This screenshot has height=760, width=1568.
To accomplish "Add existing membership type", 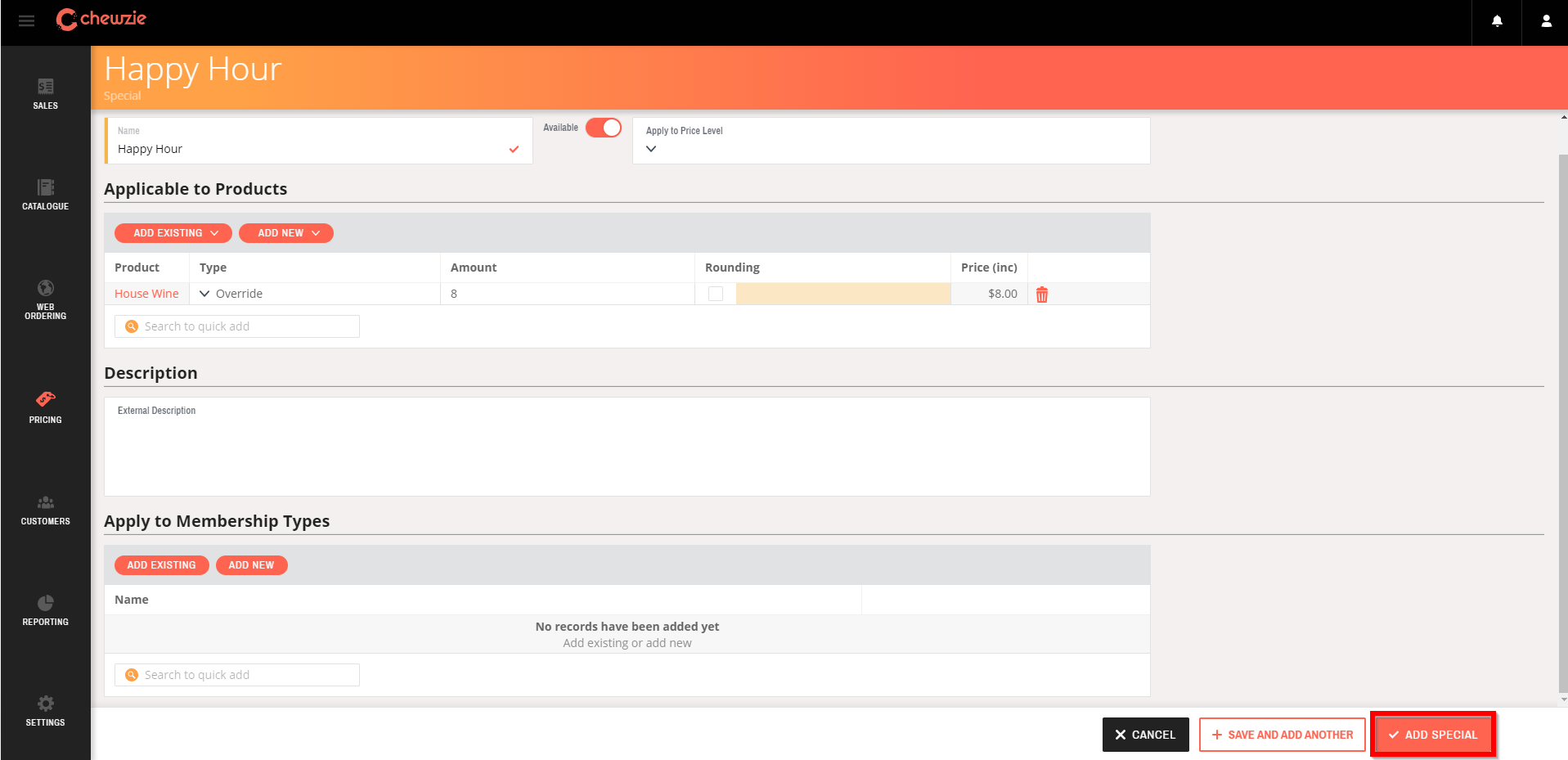I will [x=162, y=565].
